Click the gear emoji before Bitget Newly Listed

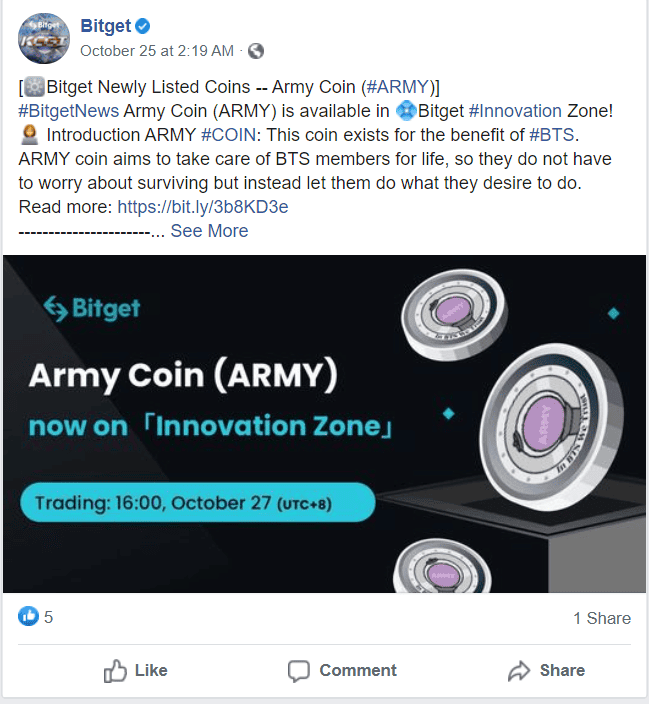(x=35, y=87)
